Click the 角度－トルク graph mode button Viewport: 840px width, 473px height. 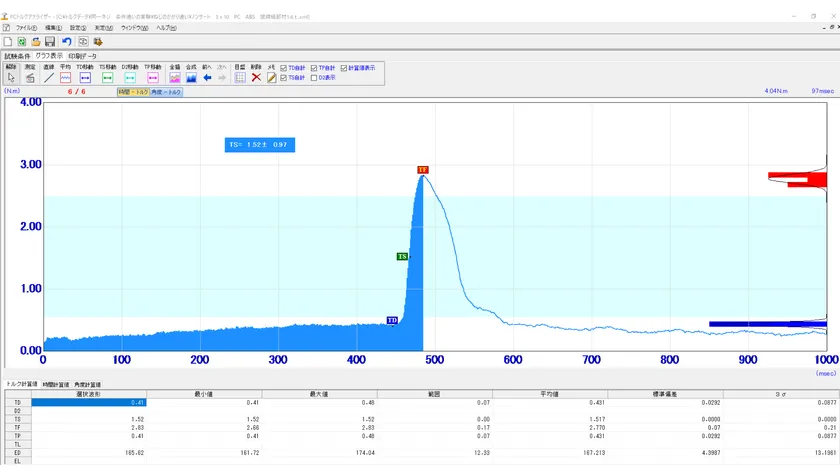click(166, 91)
